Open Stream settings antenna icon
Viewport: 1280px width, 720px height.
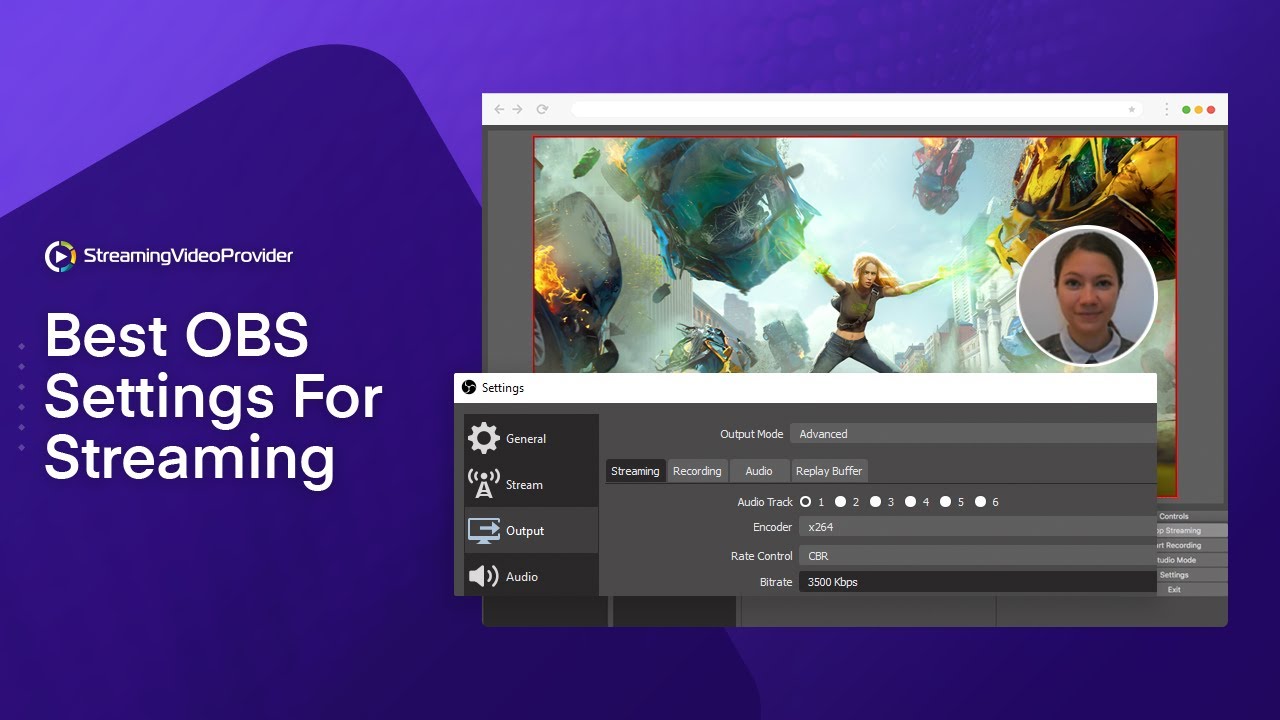[x=484, y=484]
